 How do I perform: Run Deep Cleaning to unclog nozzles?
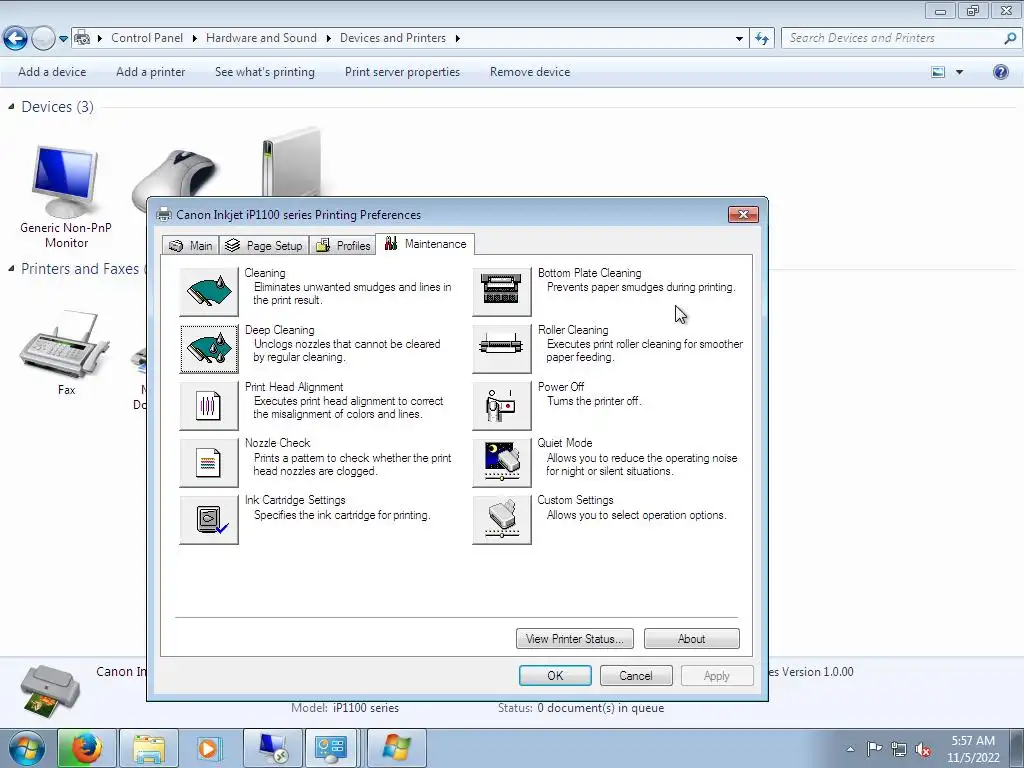point(209,349)
